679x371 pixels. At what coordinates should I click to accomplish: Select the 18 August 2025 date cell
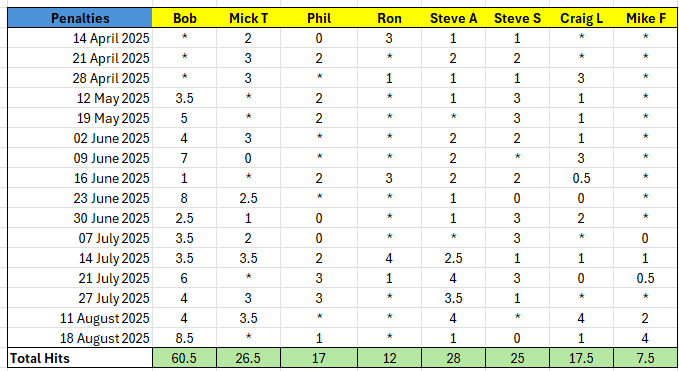pos(80,338)
